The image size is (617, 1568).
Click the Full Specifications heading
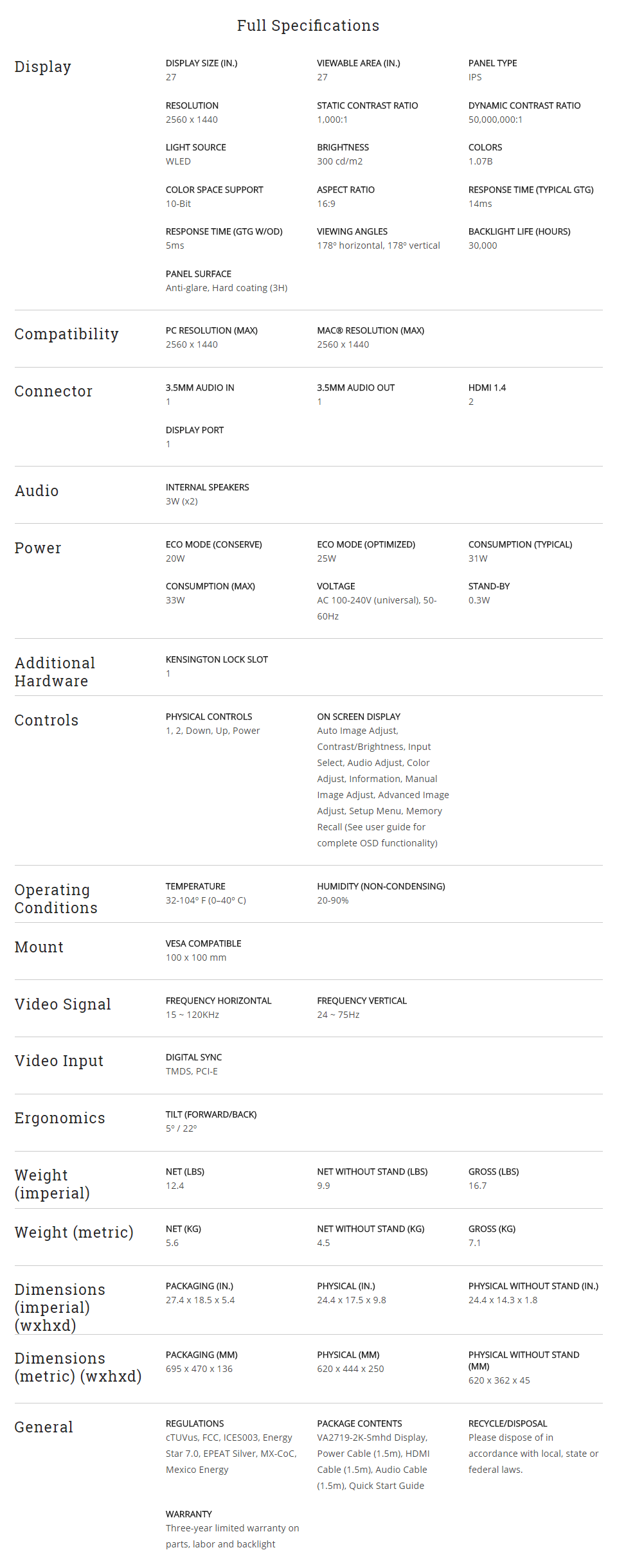coord(308,26)
